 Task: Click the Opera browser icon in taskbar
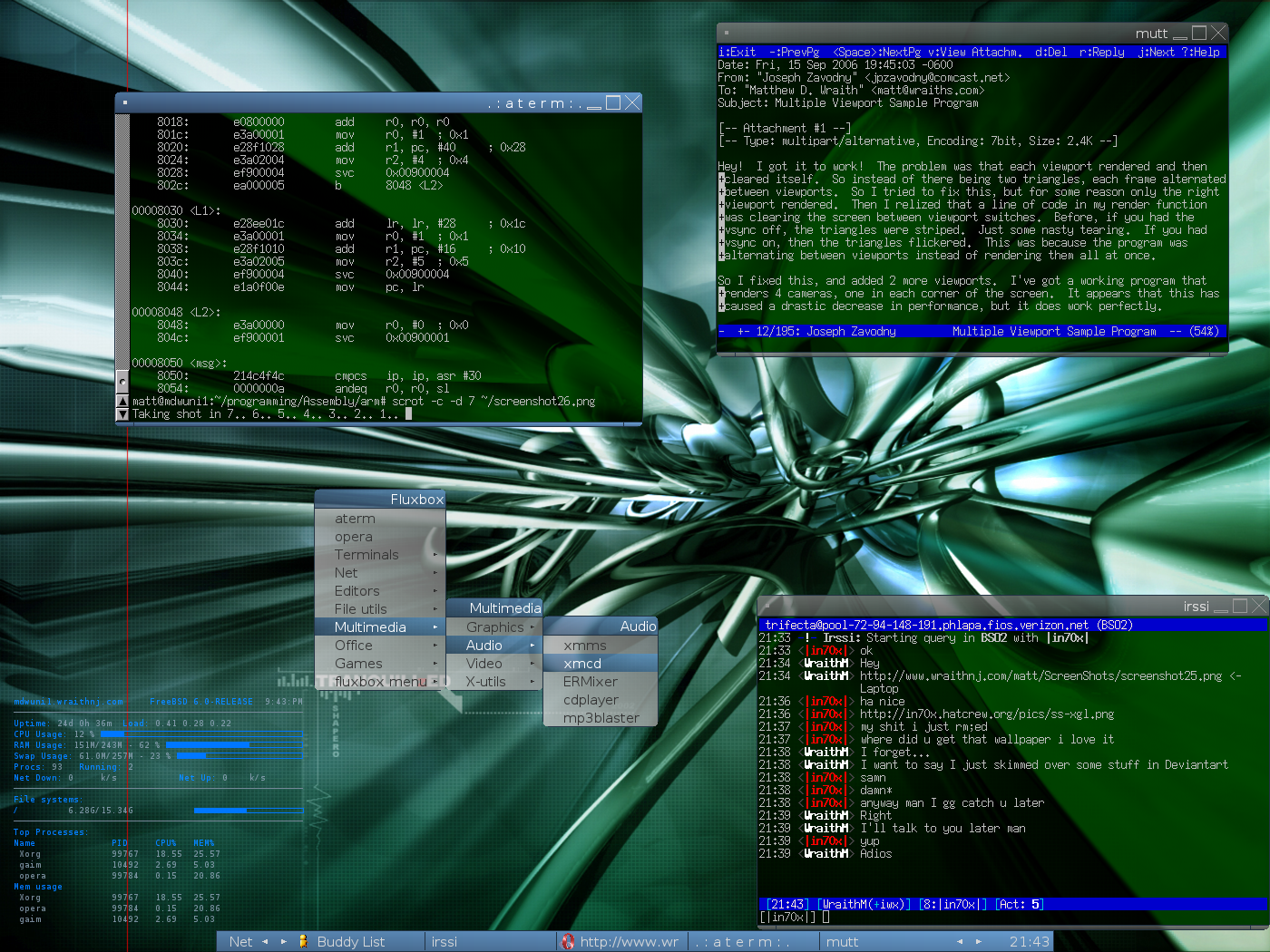click(568, 942)
